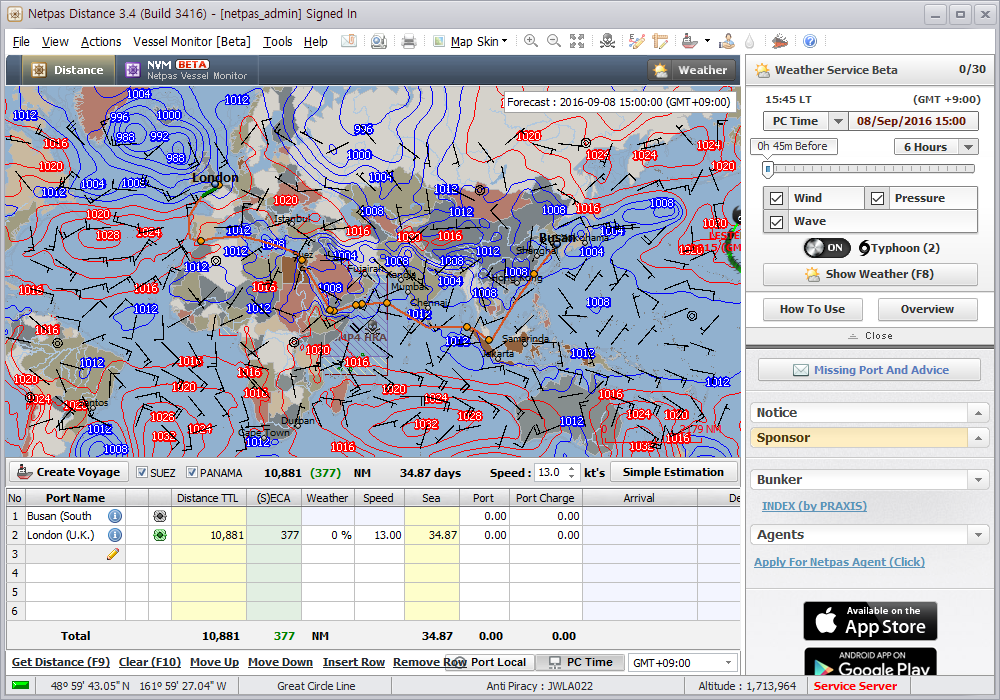Click the App Store download badge
1000x700 pixels.
pos(870,621)
